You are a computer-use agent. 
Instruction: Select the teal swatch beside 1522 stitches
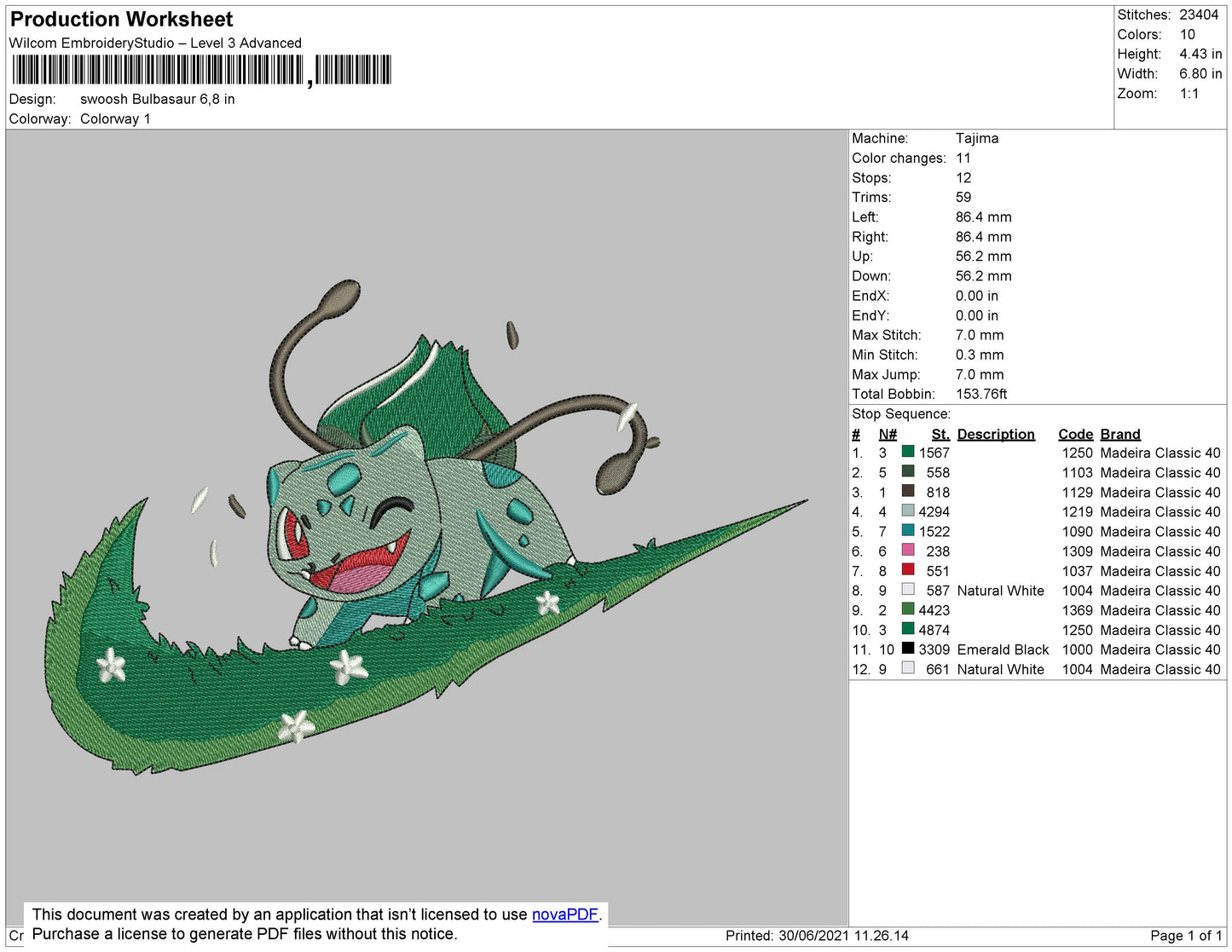(908, 531)
